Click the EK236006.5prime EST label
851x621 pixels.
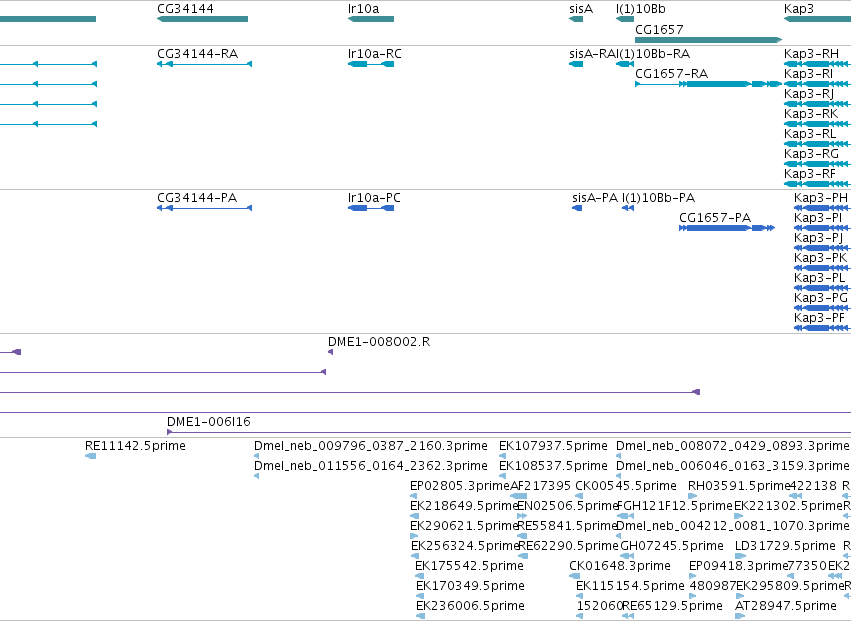470,606
